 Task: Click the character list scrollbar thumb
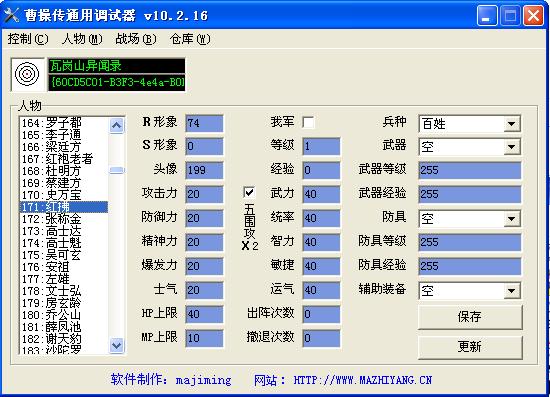click(116, 170)
